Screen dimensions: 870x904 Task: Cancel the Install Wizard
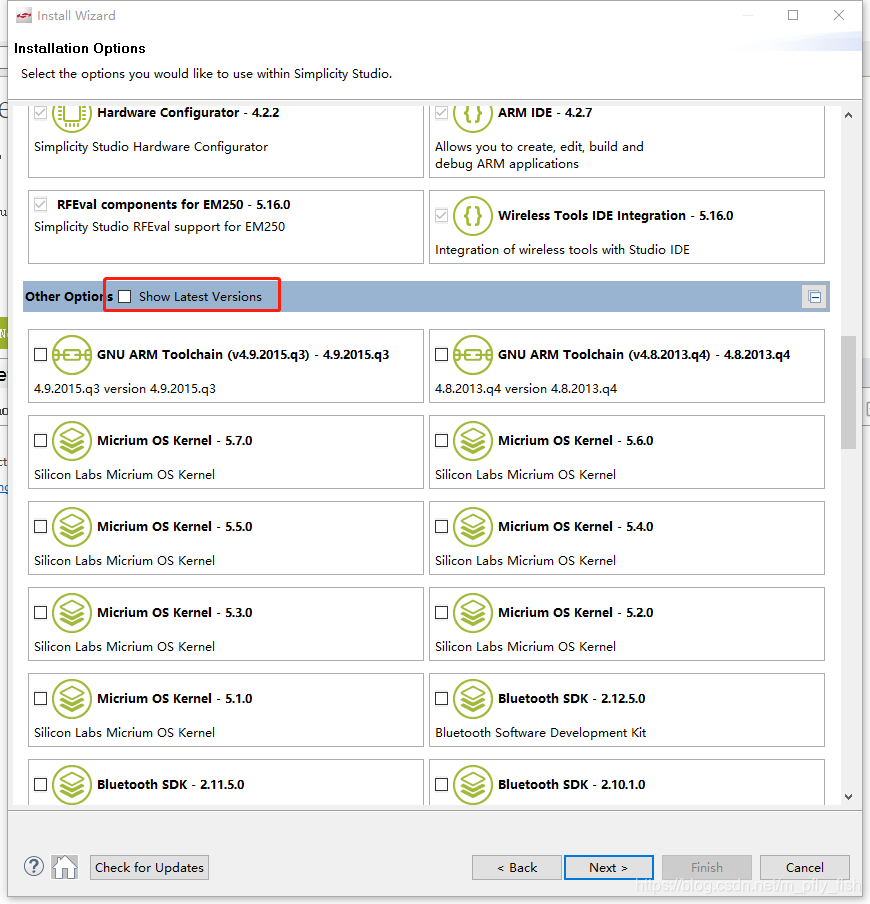pyautogui.click(x=805, y=867)
